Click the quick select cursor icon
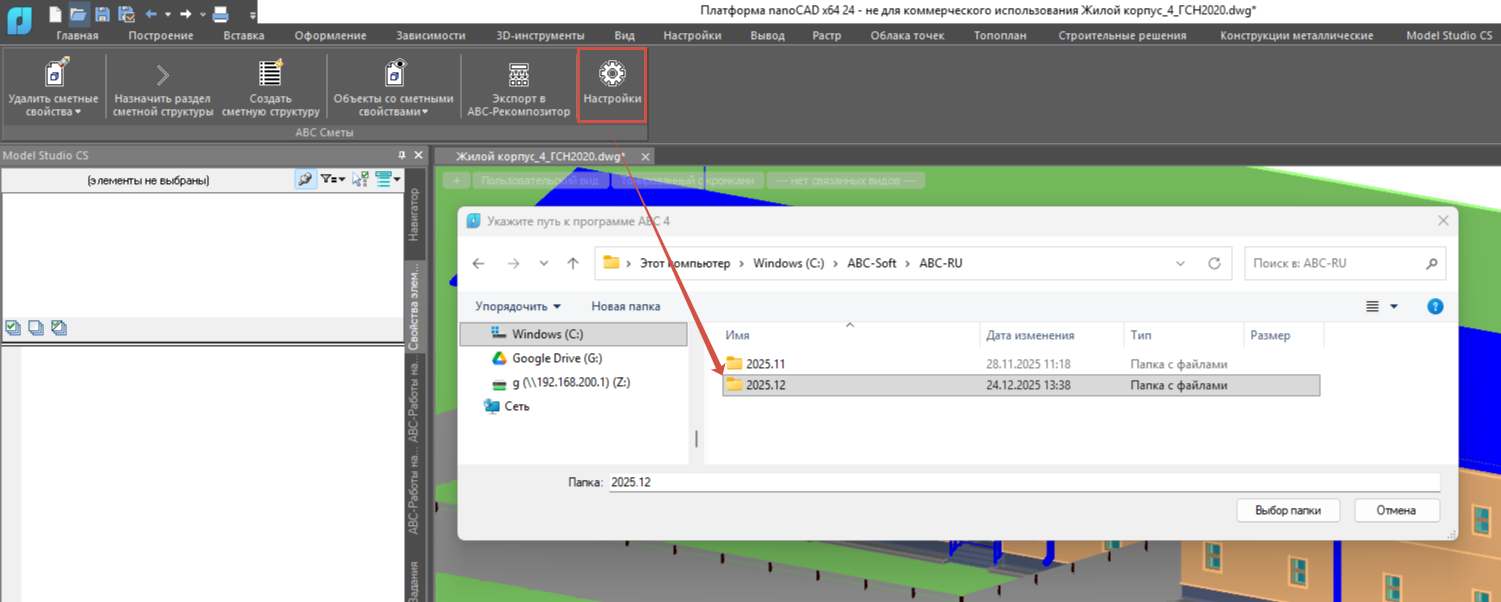 pyautogui.click(x=360, y=179)
